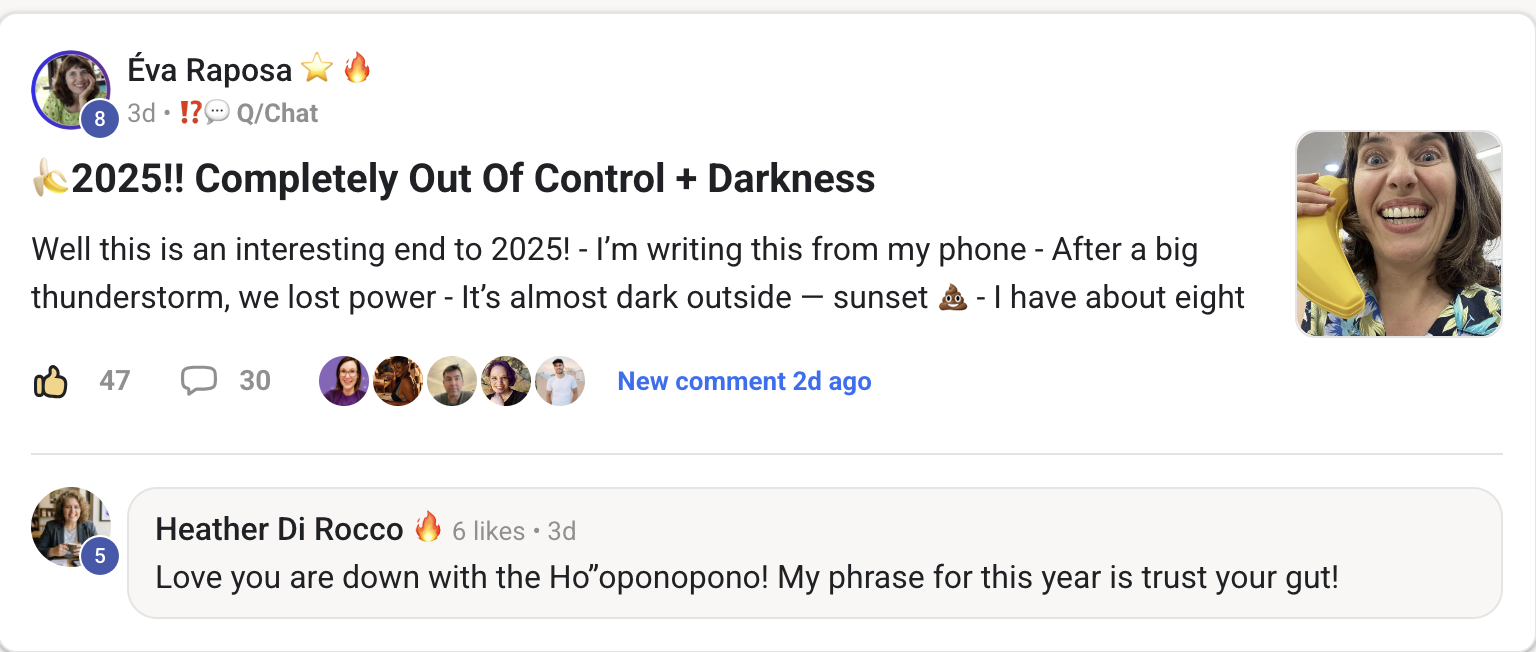Click the third commenter avatar
Image resolution: width=1536 pixels, height=652 pixels.
pos(451,381)
